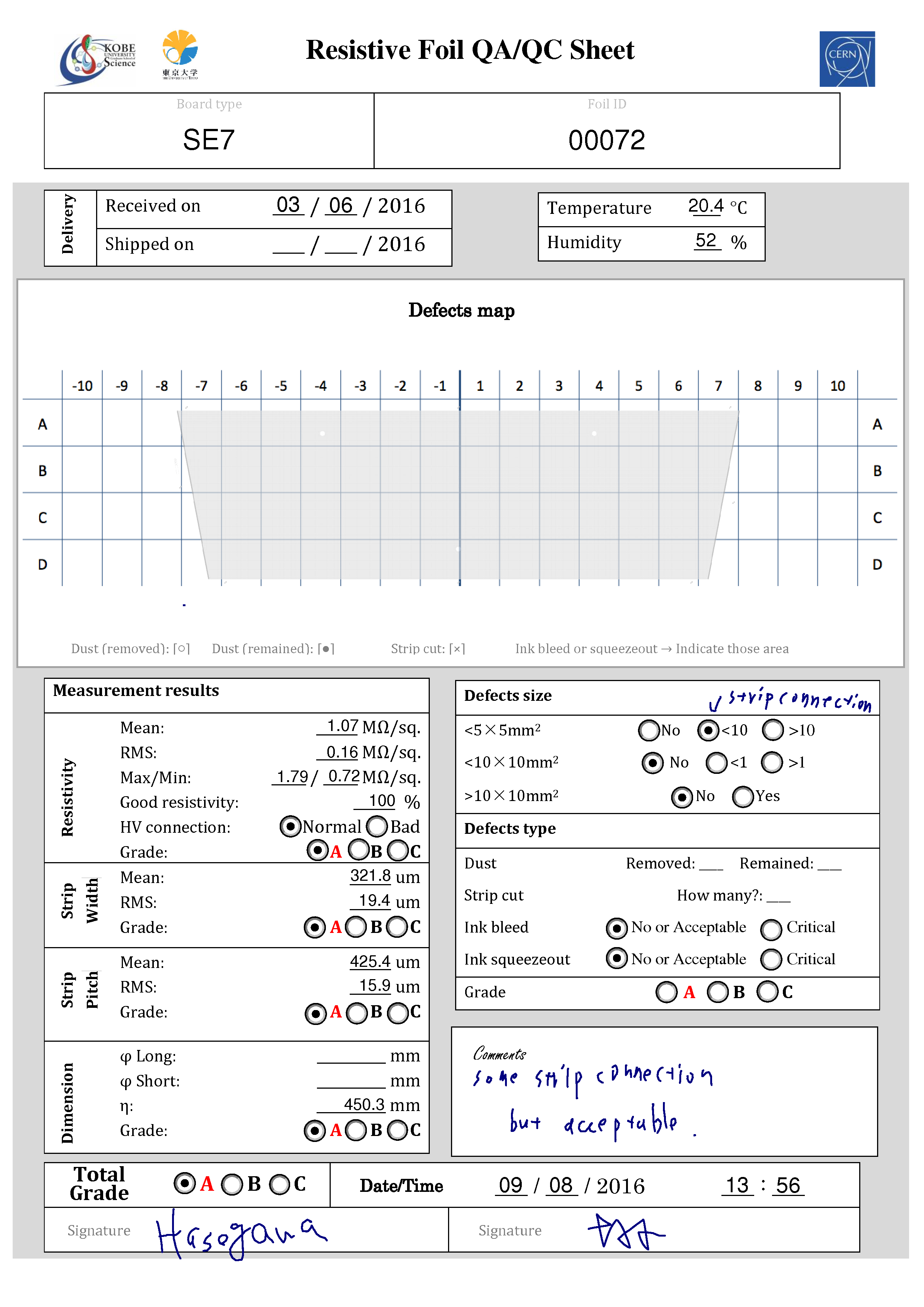Screen dimensions: 924x1307
Task: Select <10 for <5×5mm² defects
Action: [708, 730]
